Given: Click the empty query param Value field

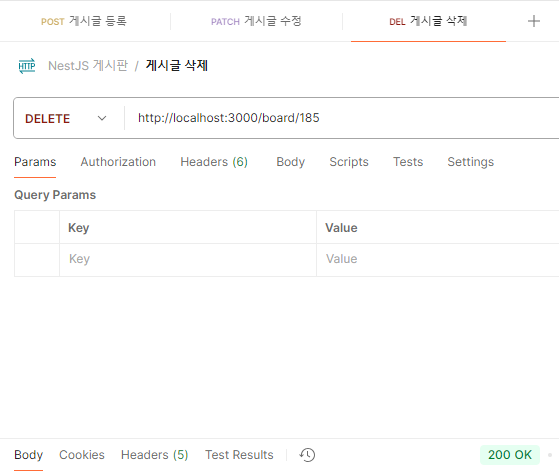Looking at the screenshot, I should [438, 260].
